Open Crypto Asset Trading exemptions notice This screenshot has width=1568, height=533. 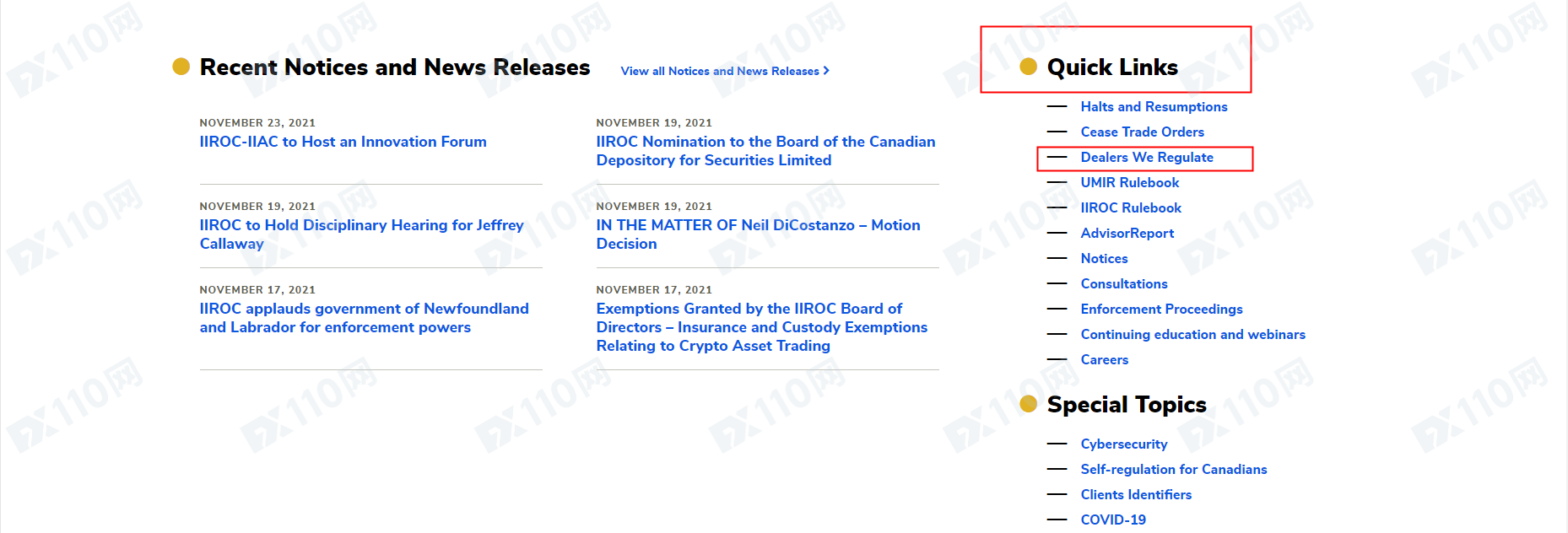[x=761, y=327]
